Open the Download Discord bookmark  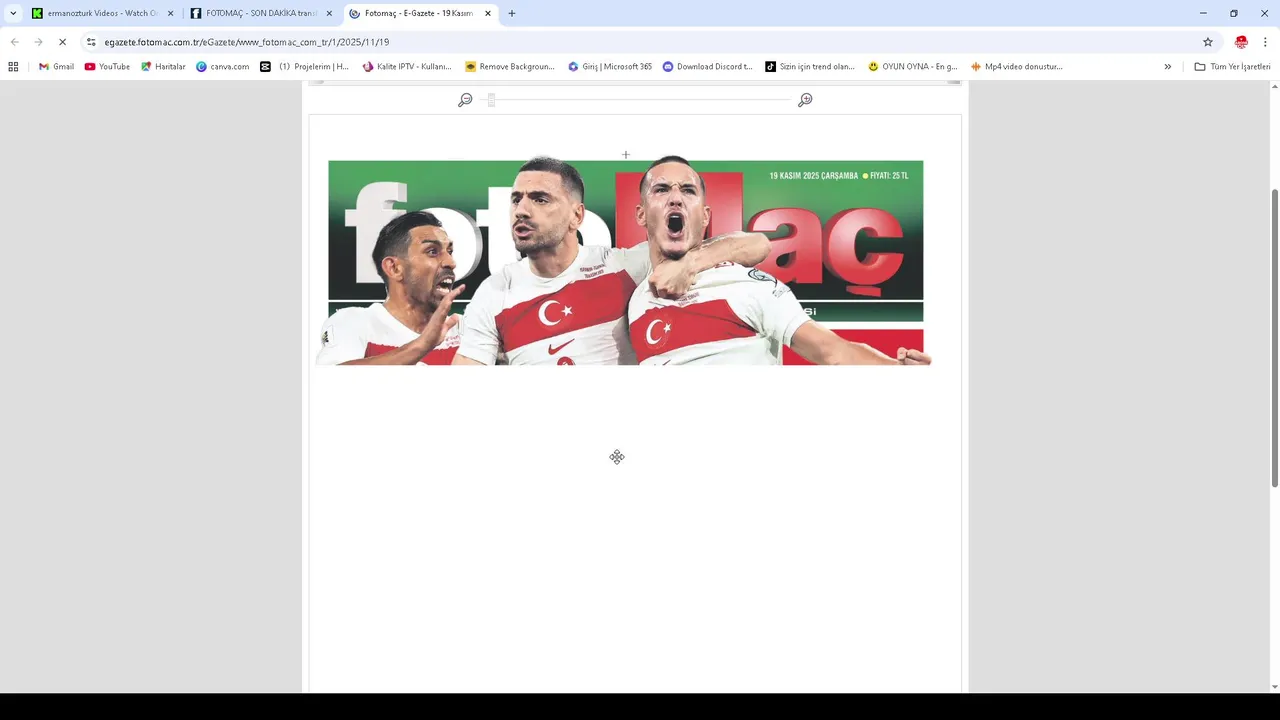point(707,67)
